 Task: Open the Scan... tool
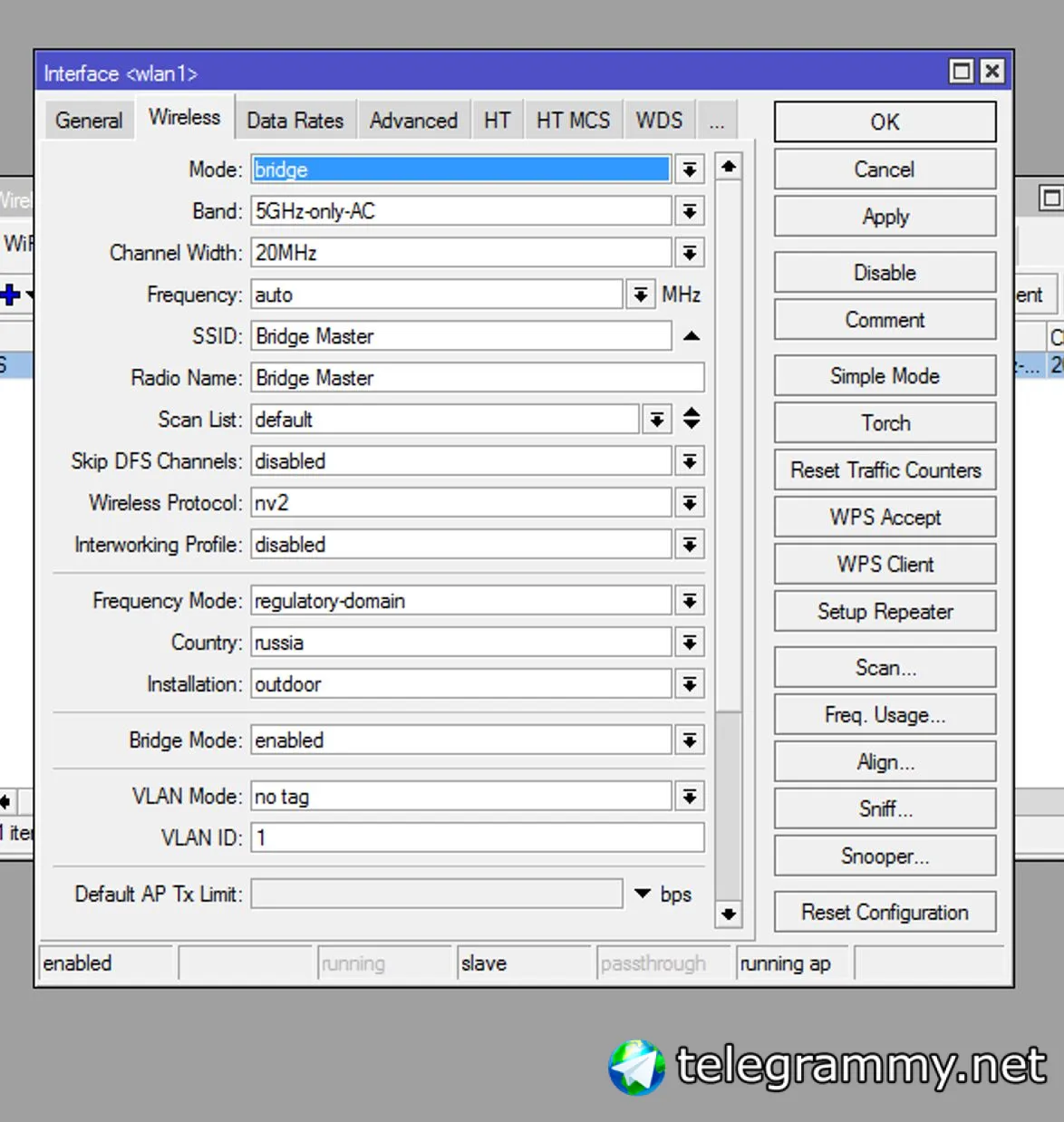click(x=885, y=668)
